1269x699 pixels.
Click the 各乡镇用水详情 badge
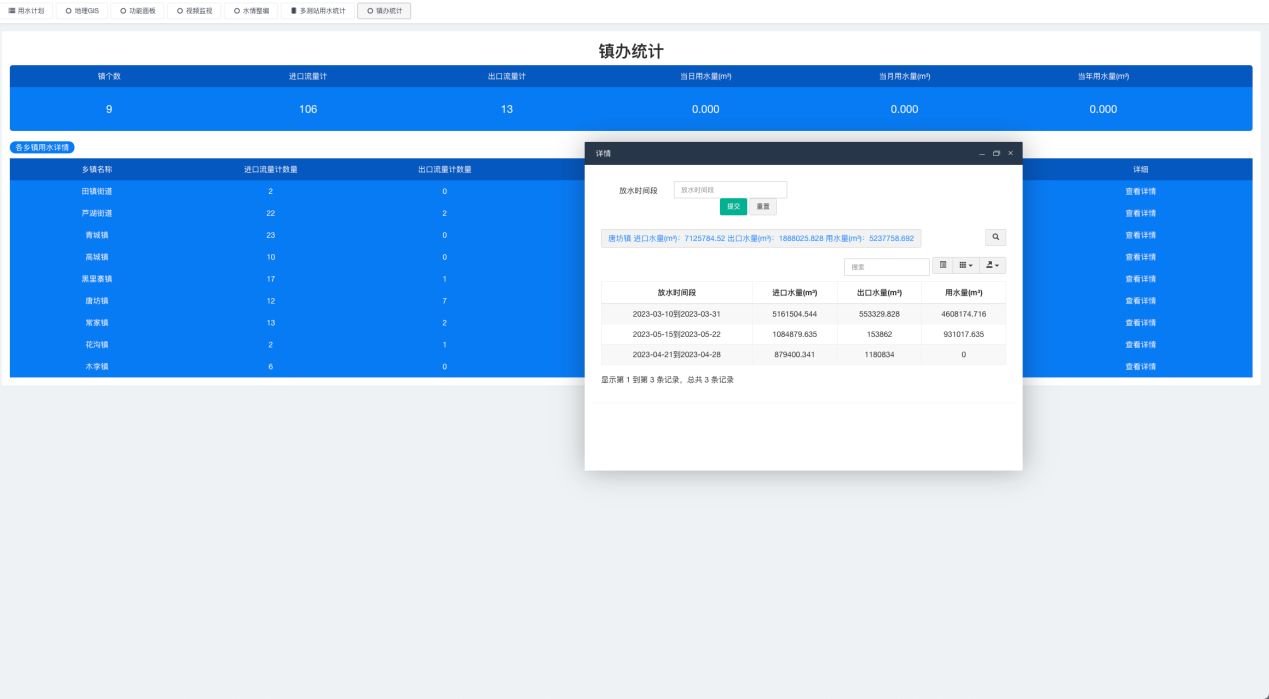tap(42, 148)
